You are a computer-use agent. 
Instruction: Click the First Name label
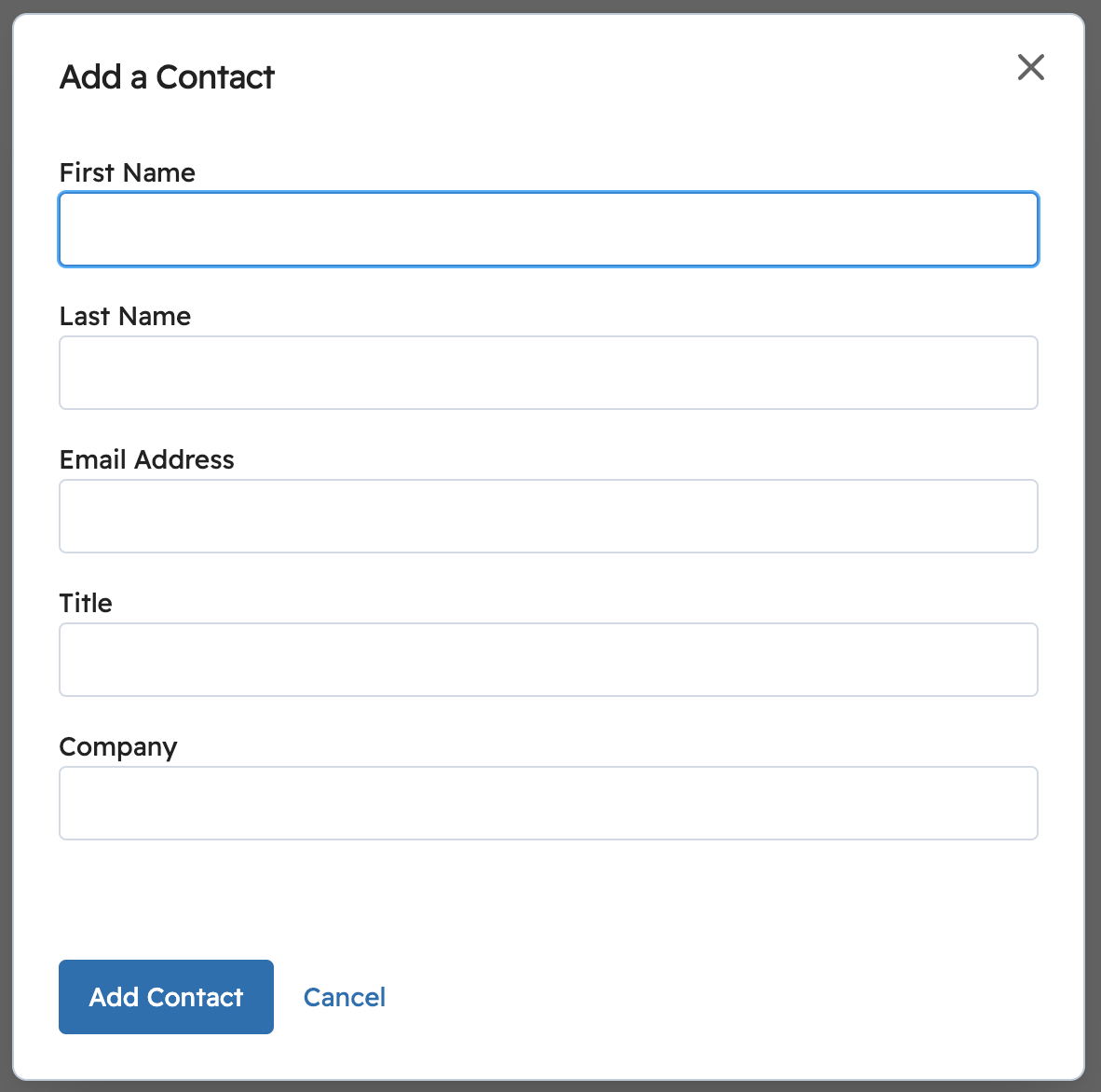127,172
